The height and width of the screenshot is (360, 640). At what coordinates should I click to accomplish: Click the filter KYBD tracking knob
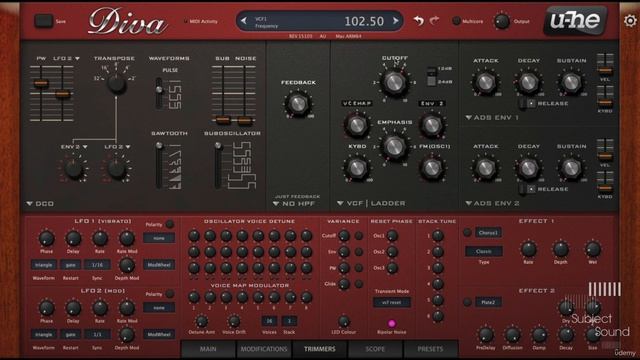point(356,167)
